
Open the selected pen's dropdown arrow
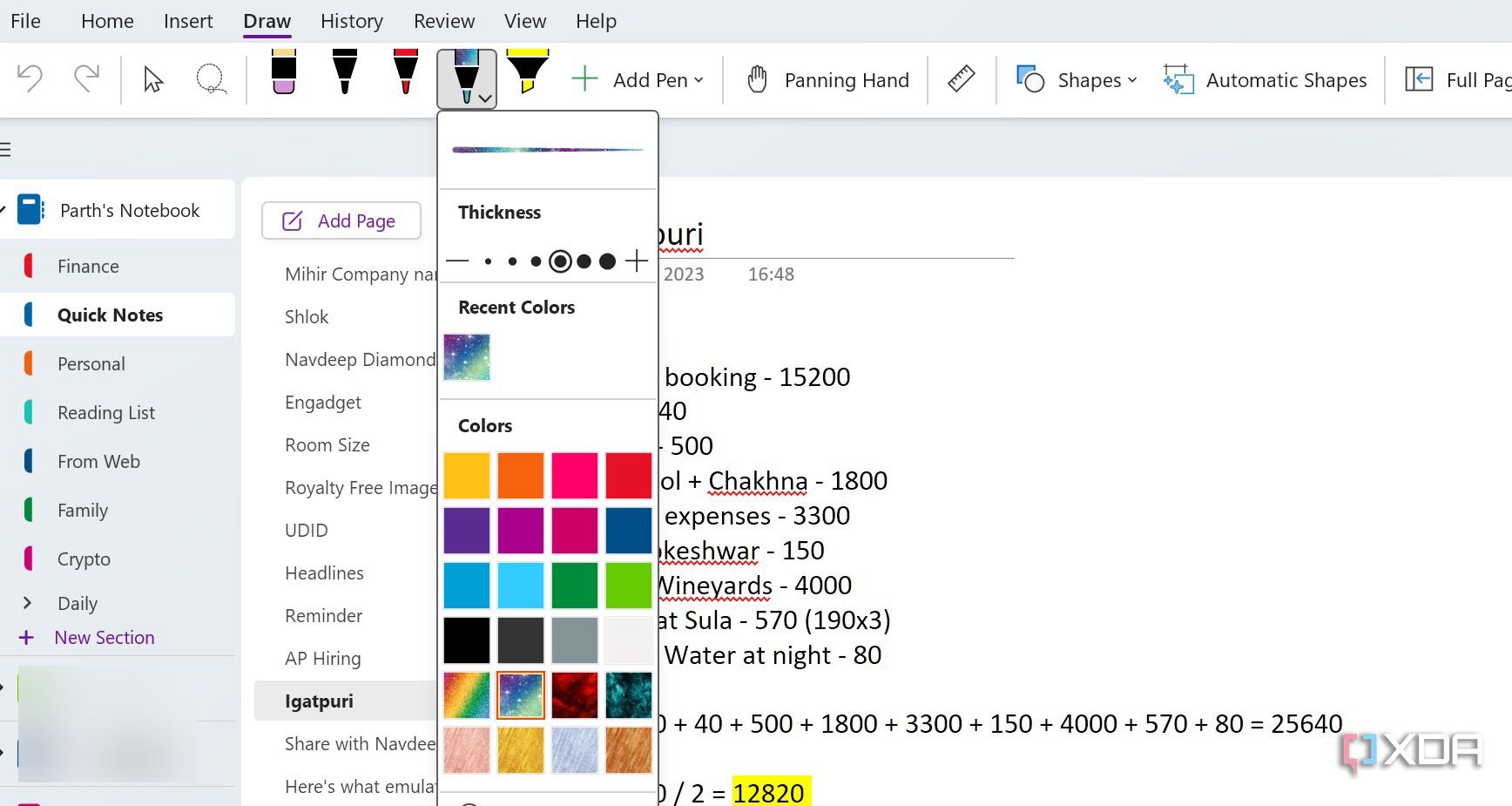(485, 98)
